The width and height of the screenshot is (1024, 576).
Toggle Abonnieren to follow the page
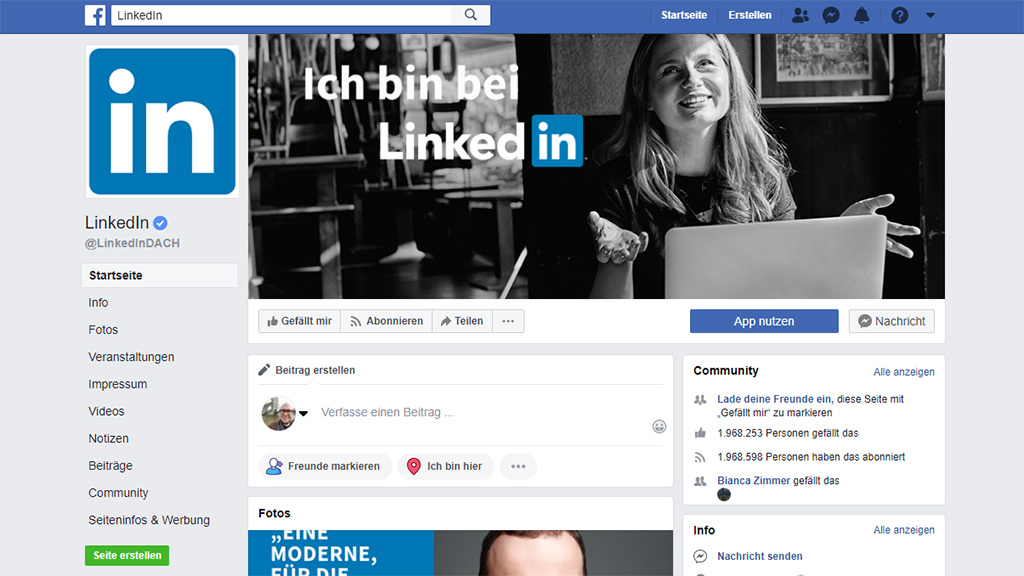[x=386, y=321]
